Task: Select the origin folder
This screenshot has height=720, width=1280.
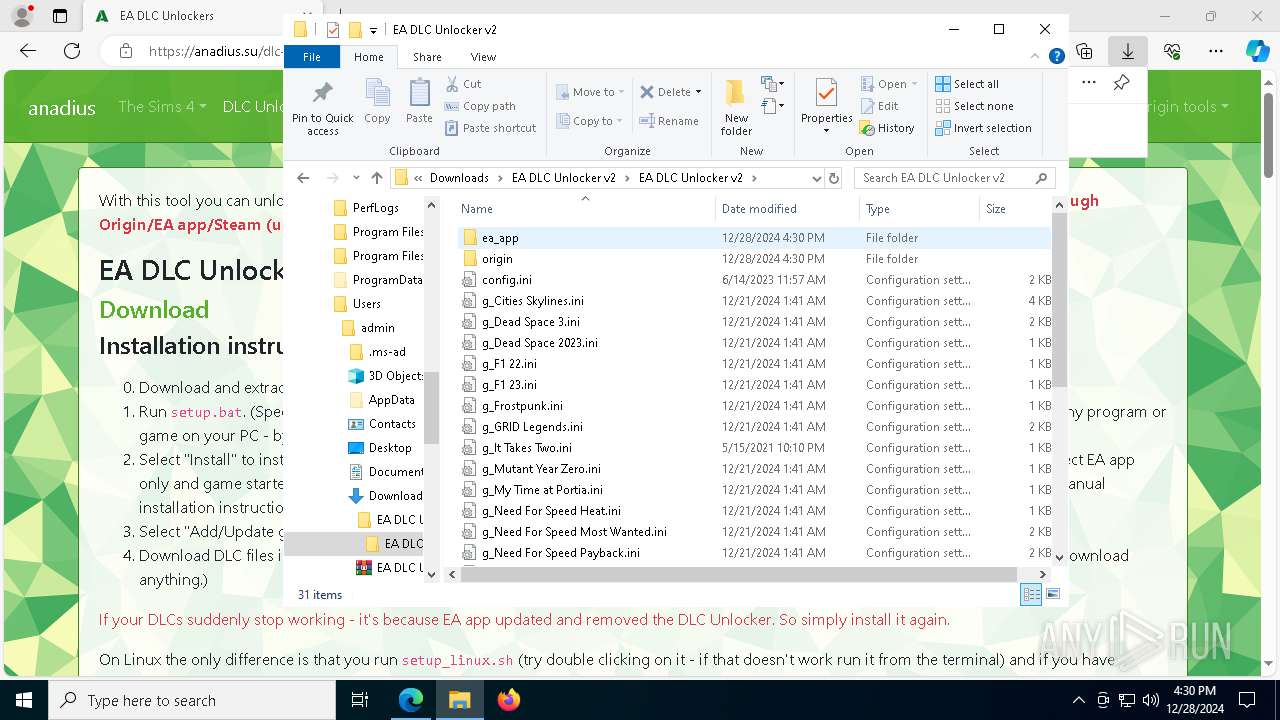Action: [x=753, y=259]
